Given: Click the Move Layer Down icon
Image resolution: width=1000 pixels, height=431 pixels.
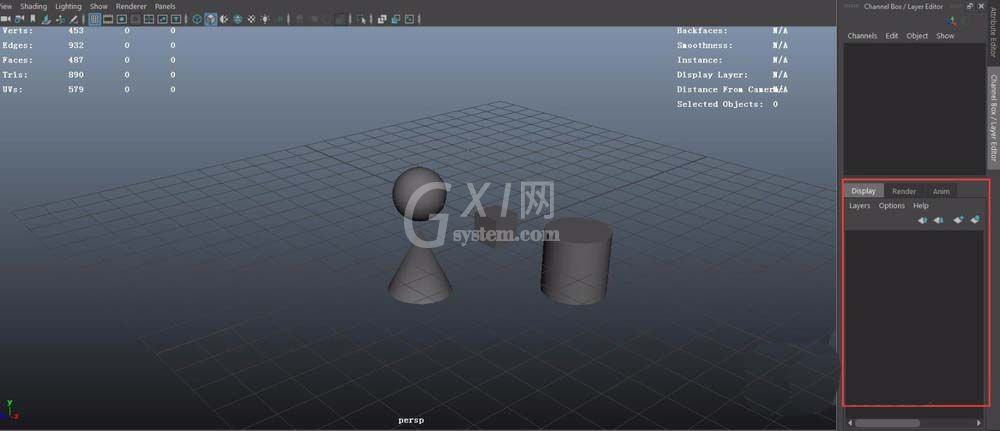Looking at the screenshot, I should click(x=938, y=220).
